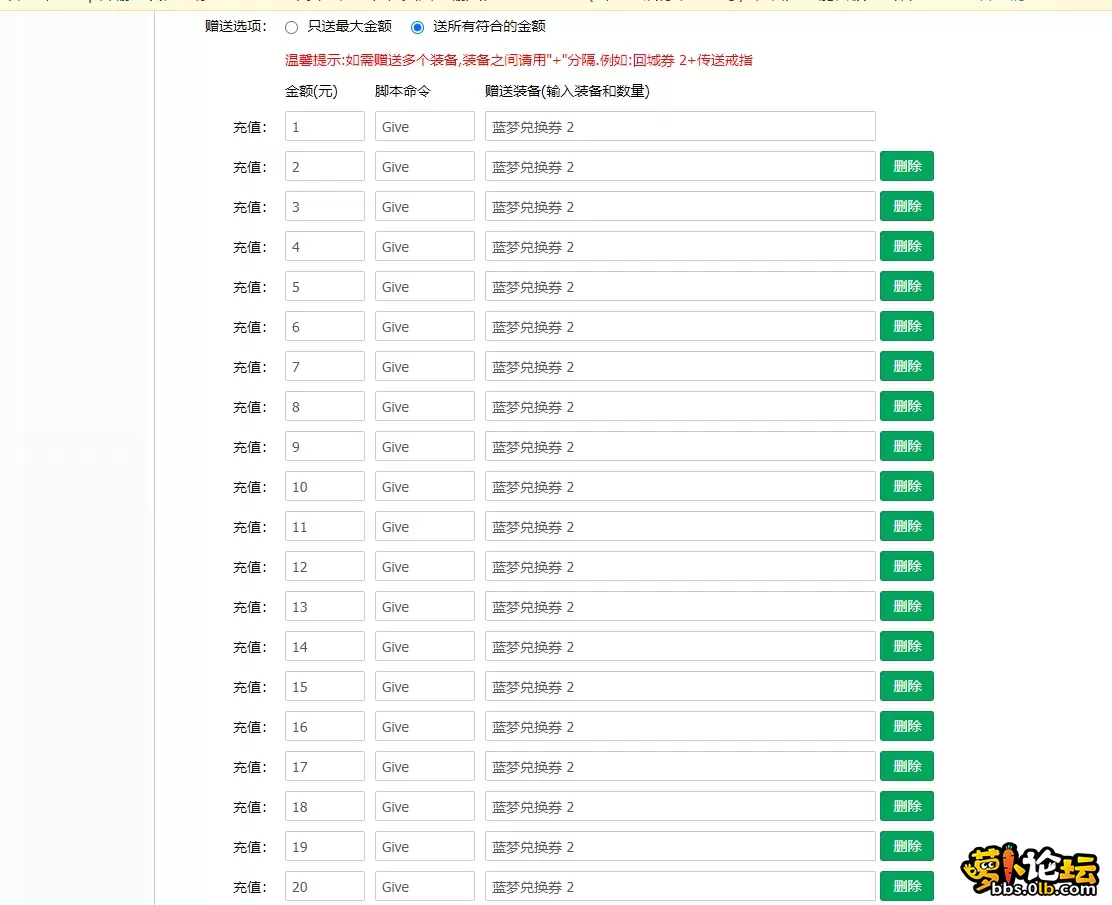Delete the recharge row with amount 16
Viewport: 1112px width, 905px height.
click(906, 726)
